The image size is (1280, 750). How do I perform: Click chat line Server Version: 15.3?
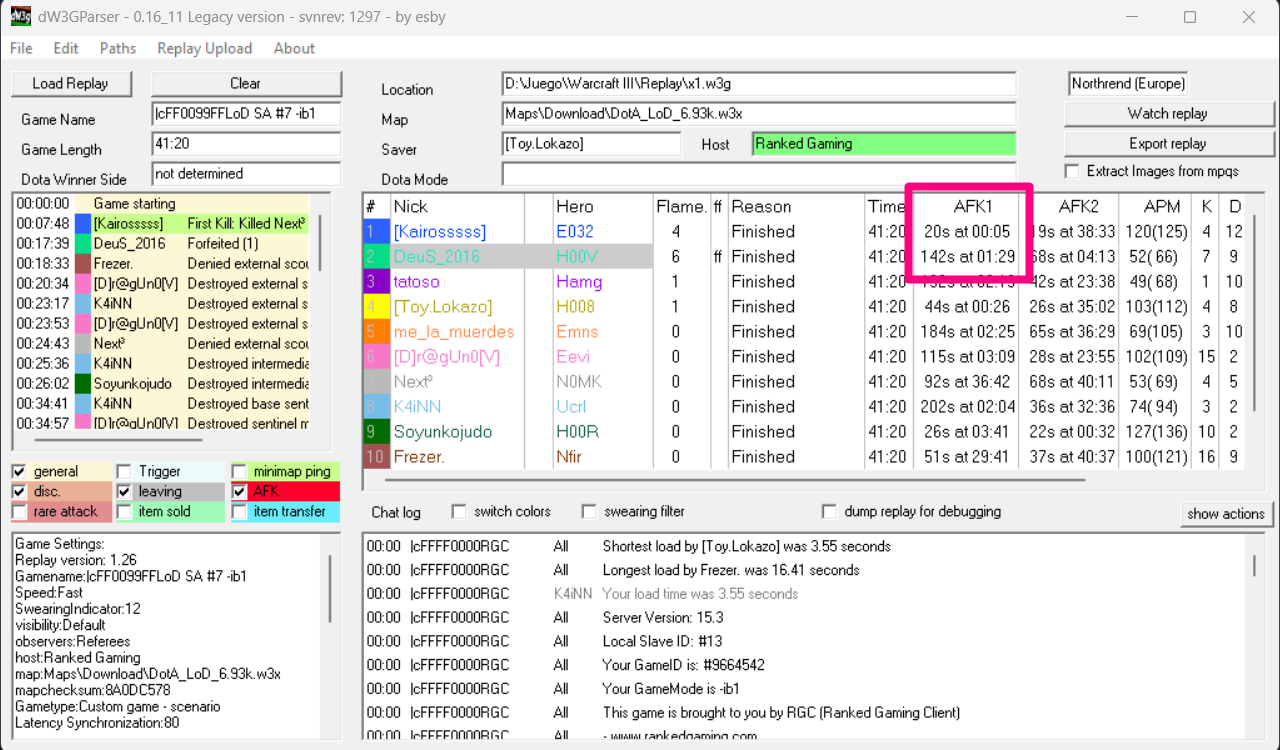pos(661,618)
